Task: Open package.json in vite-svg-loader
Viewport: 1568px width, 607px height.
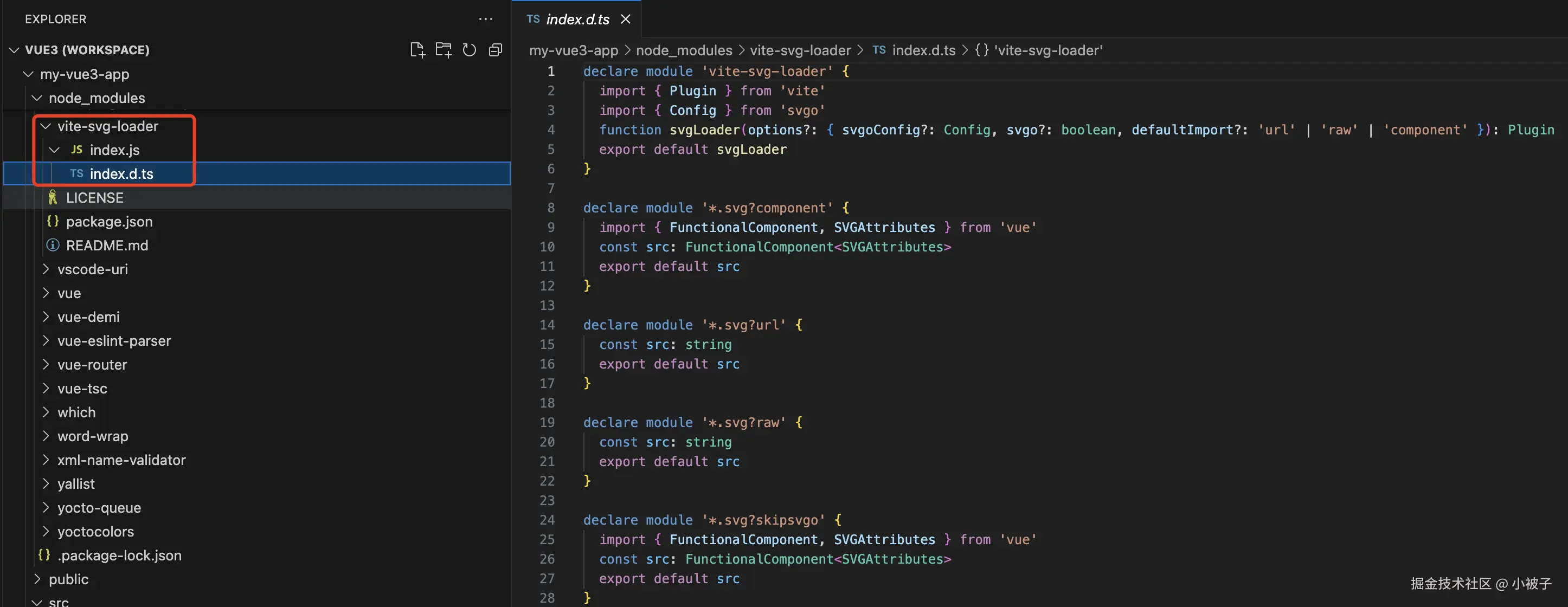Action: [109, 221]
